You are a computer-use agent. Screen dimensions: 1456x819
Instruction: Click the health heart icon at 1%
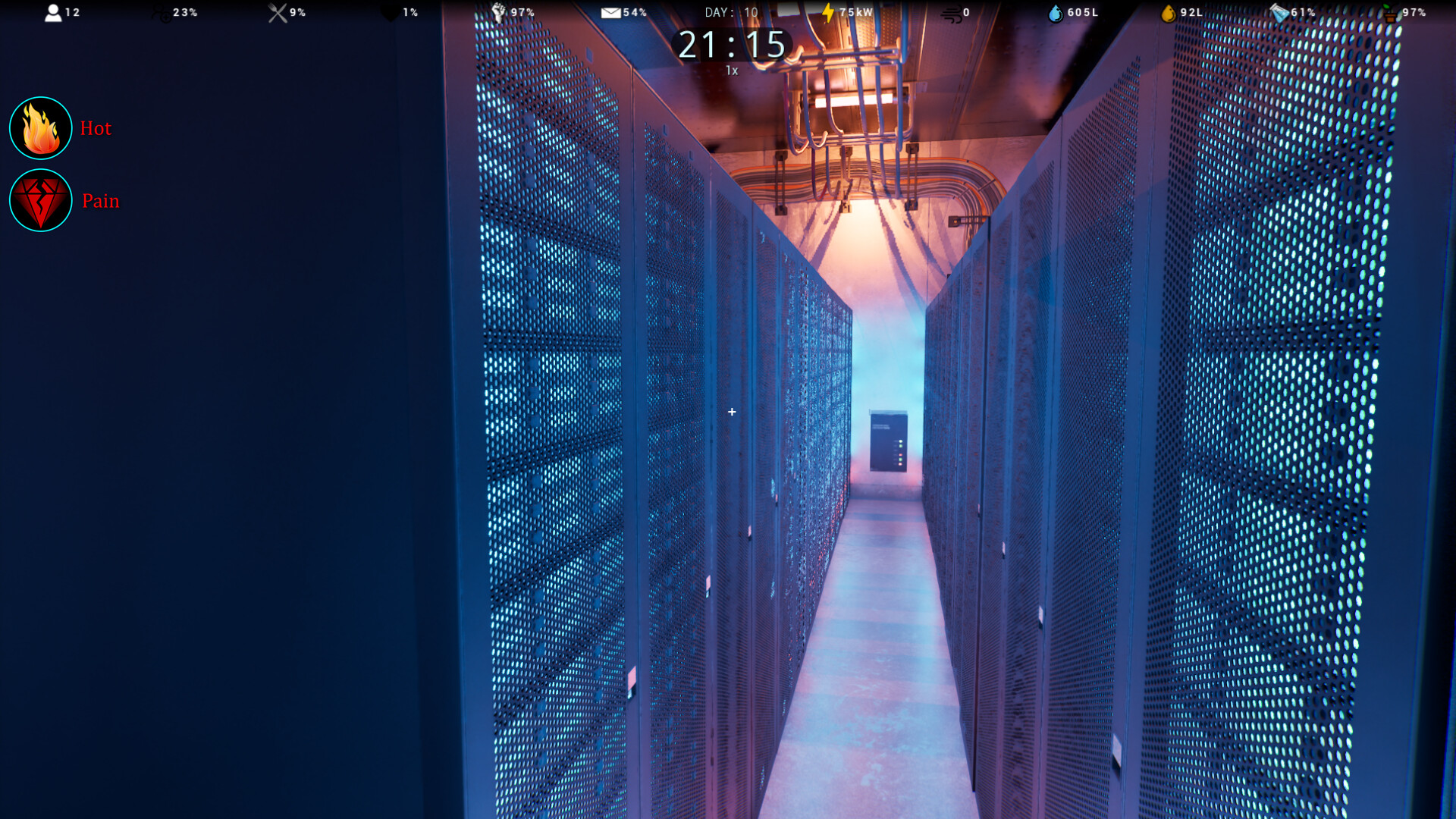tap(389, 11)
